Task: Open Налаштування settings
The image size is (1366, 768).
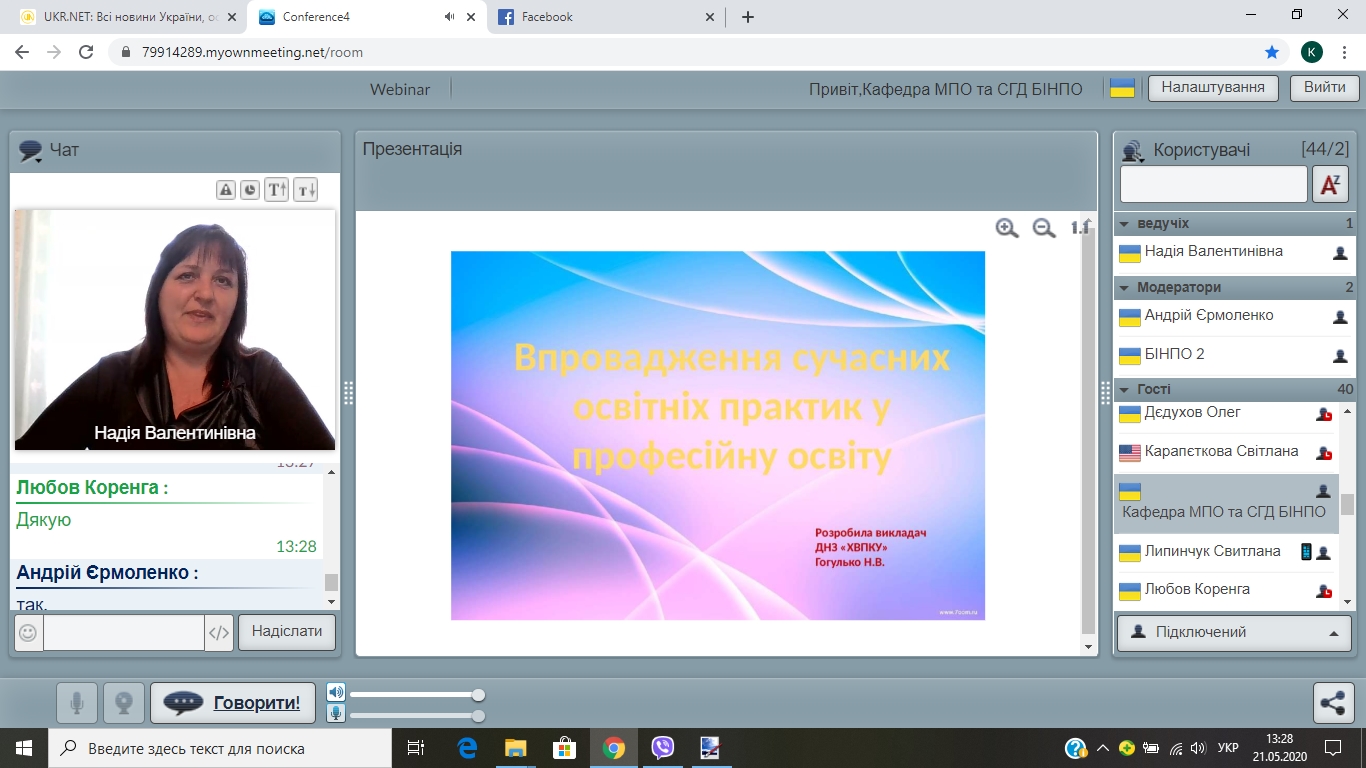Action: tap(1213, 87)
